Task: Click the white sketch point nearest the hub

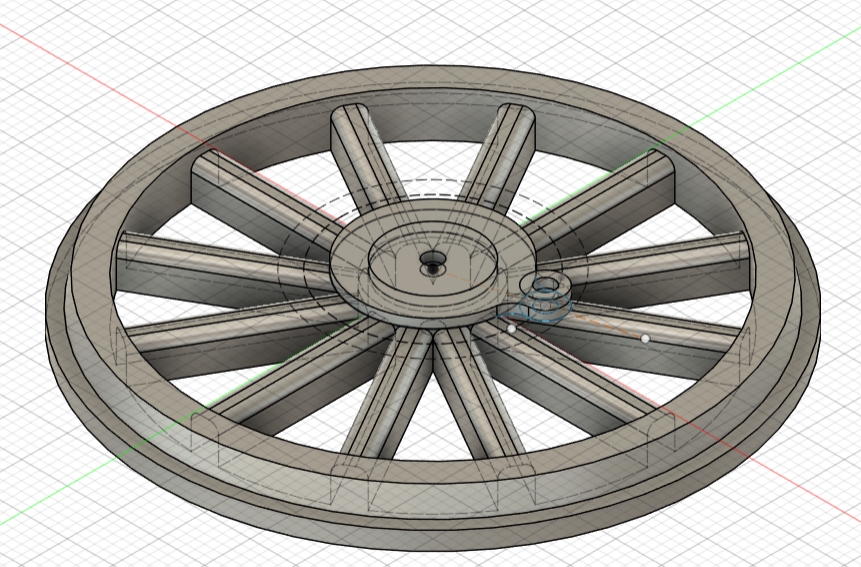Action: pyautogui.click(x=511, y=328)
